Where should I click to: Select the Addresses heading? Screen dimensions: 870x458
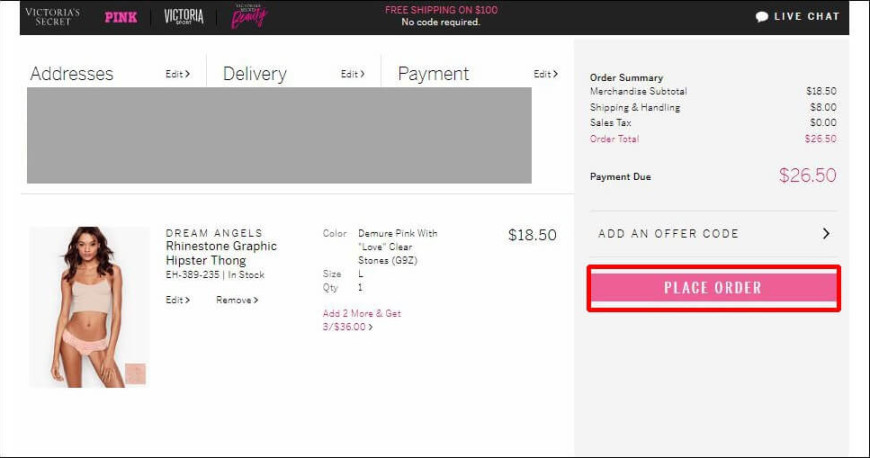point(72,74)
